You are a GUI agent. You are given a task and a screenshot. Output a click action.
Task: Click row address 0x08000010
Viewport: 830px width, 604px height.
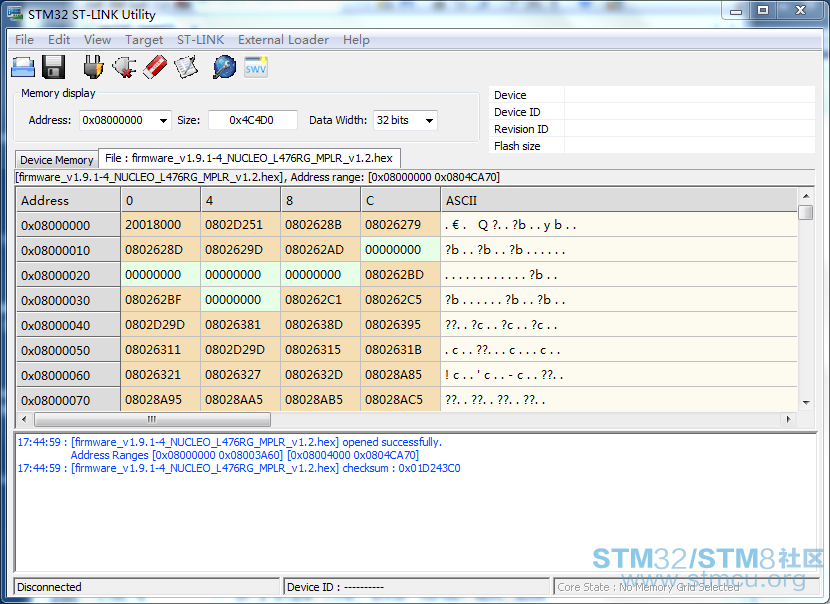click(68, 250)
